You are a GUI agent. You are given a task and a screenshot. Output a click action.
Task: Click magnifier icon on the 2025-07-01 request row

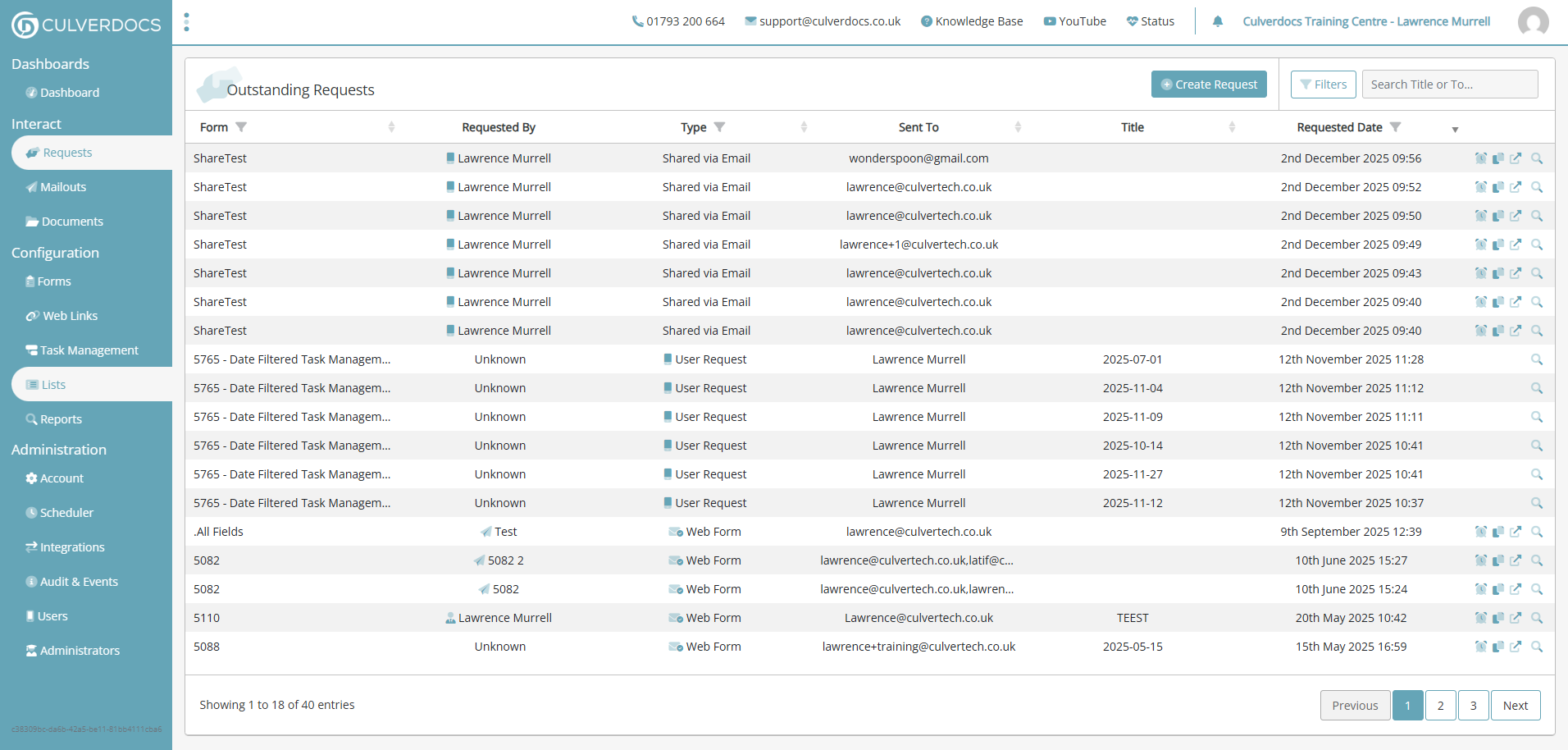[x=1537, y=359]
